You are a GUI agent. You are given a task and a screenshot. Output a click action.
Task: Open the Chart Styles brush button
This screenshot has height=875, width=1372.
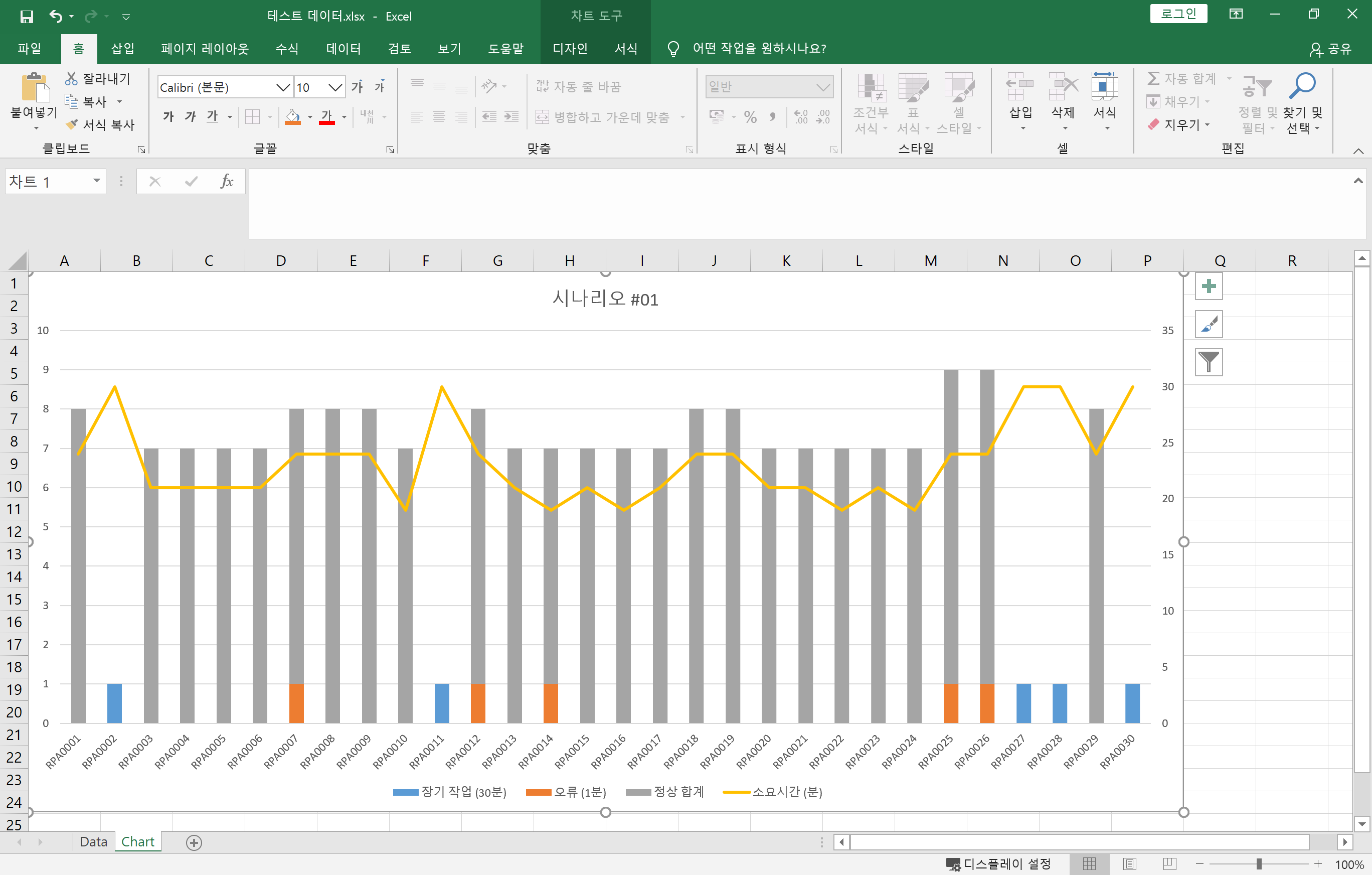[1209, 324]
